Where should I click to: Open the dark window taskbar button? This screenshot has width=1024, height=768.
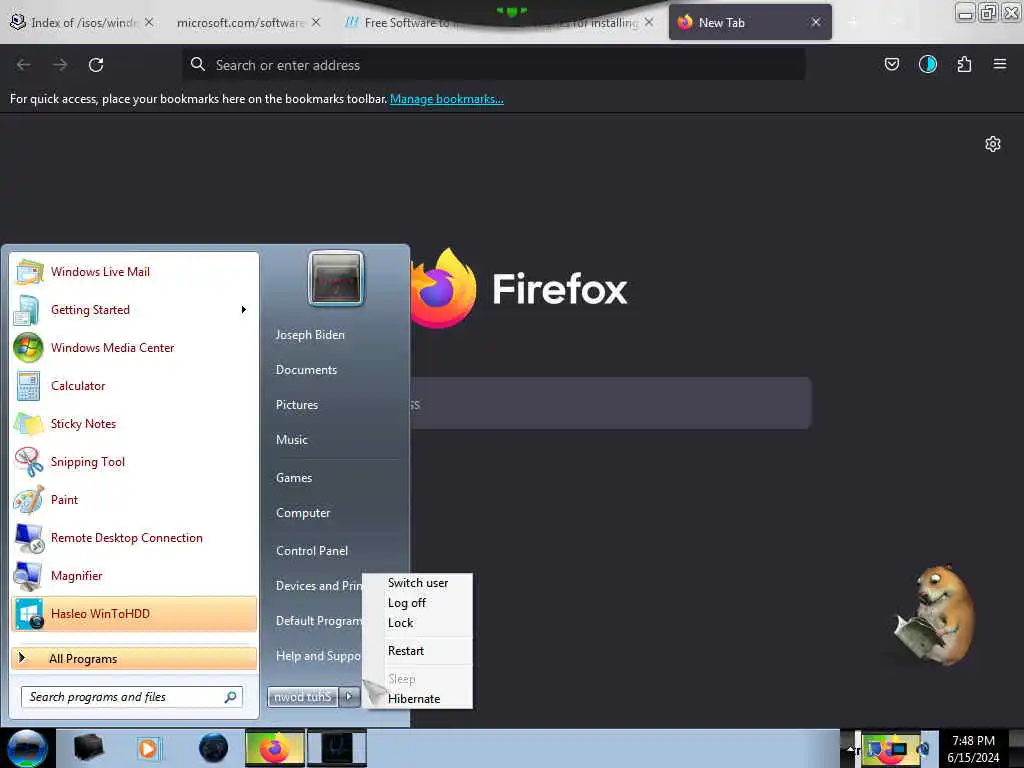point(337,748)
